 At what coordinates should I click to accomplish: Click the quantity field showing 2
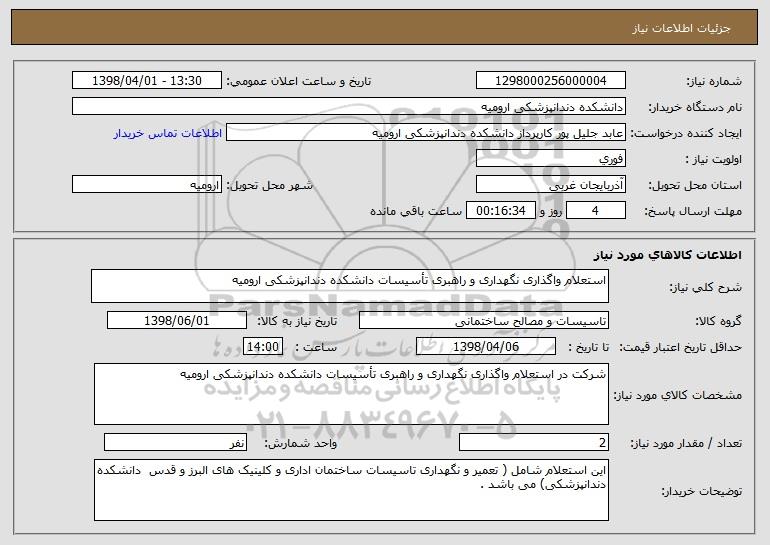pyautogui.click(x=534, y=442)
